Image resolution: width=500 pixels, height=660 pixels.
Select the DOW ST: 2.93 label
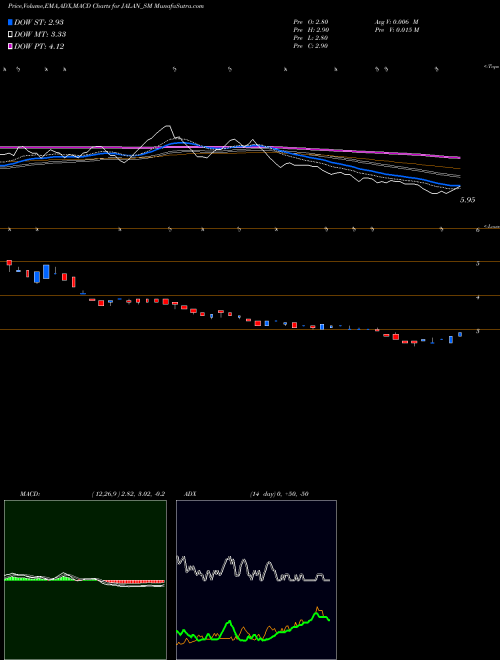point(39,22)
